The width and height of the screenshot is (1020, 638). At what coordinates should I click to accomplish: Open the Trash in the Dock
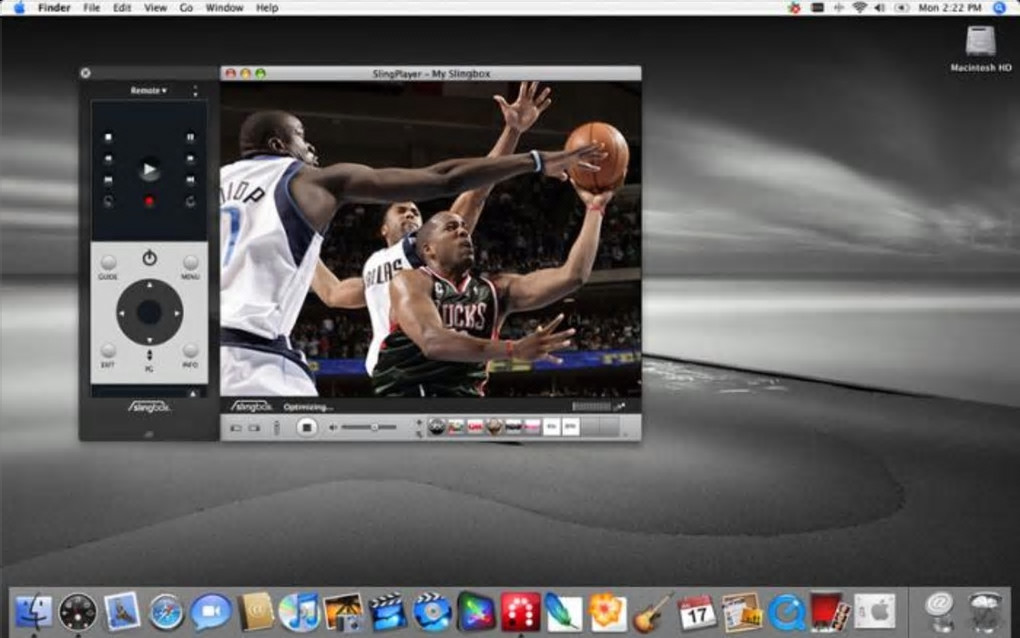coord(984,612)
